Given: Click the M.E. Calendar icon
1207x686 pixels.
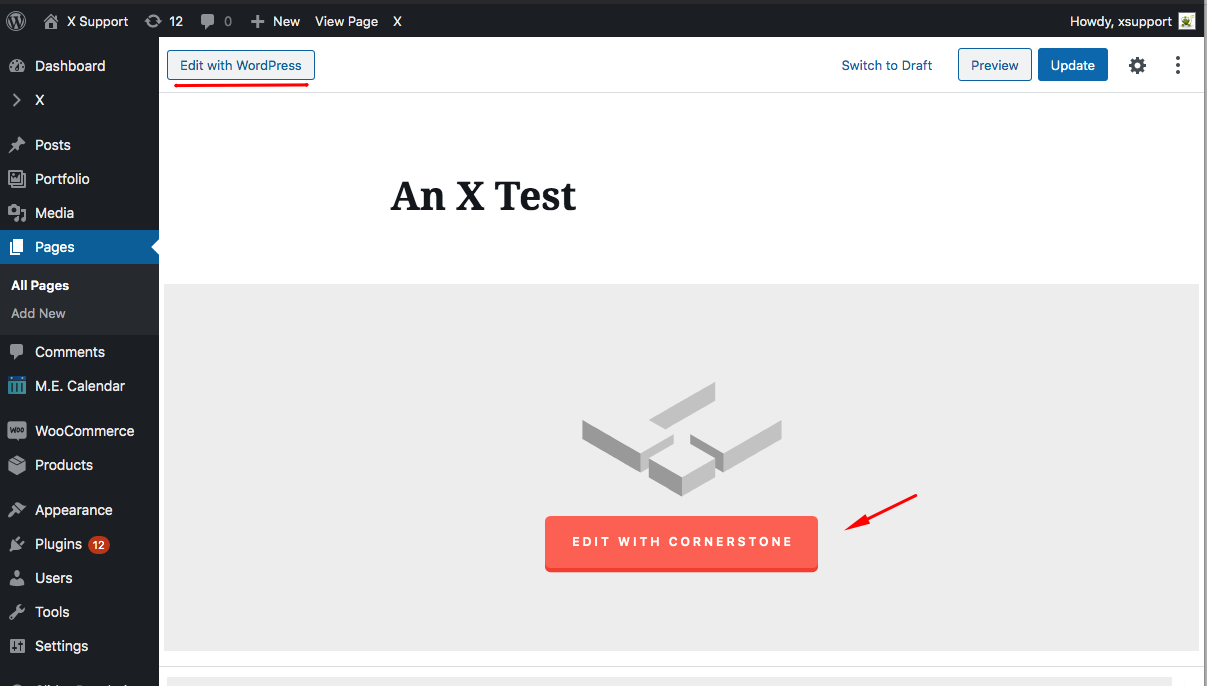Looking at the screenshot, I should pyautogui.click(x=17, y=386).
